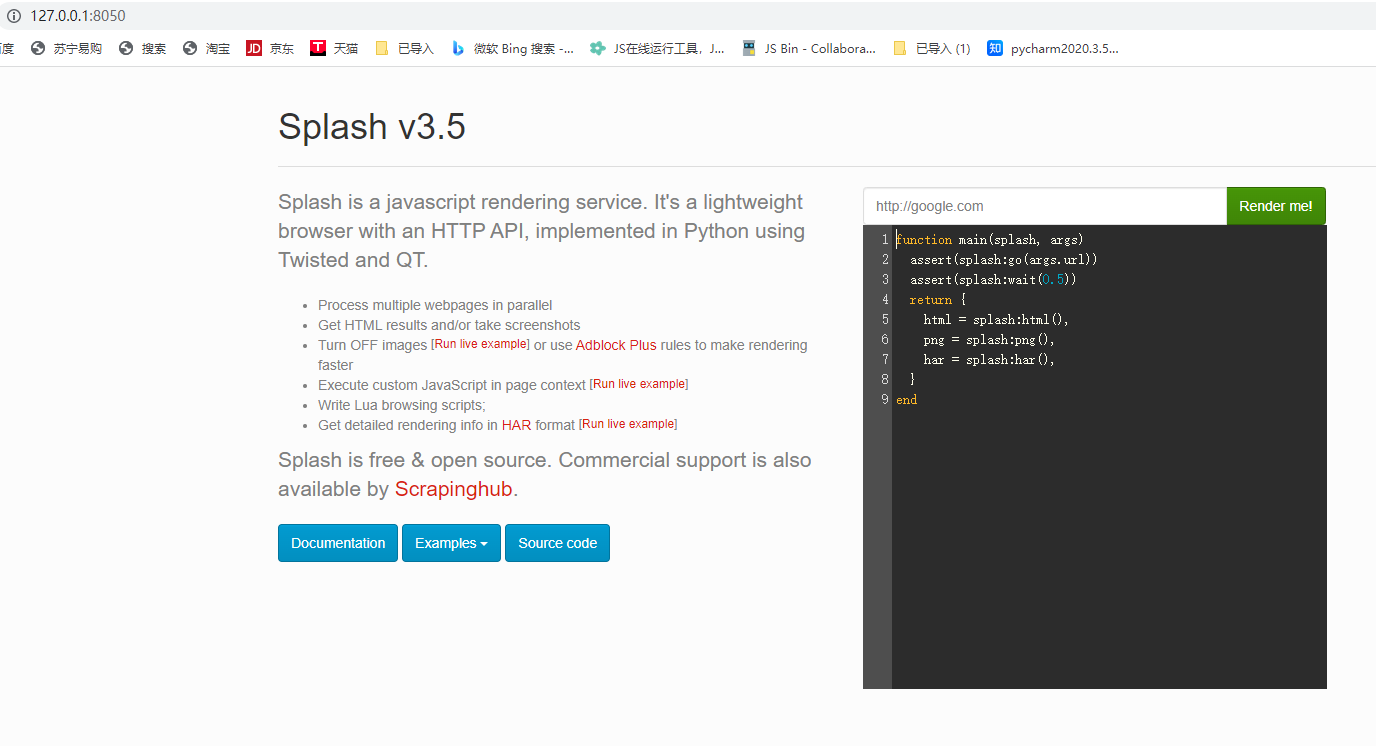
Task: Run live example for custom JavaScript
Action: point(639,384)
